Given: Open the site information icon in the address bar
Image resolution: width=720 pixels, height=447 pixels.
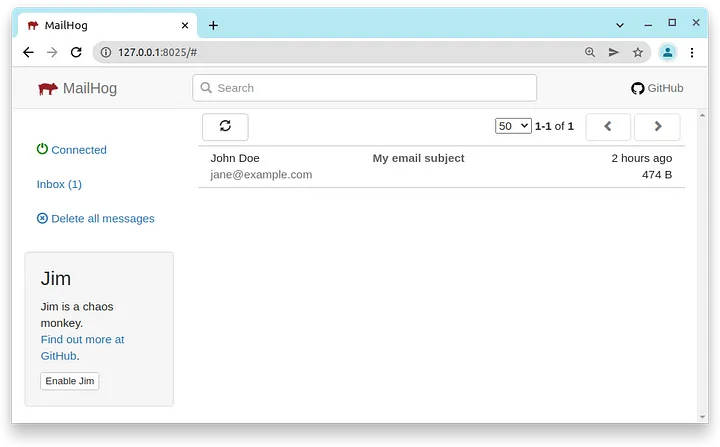Looking at the screenshot, I should coord(106,52).
